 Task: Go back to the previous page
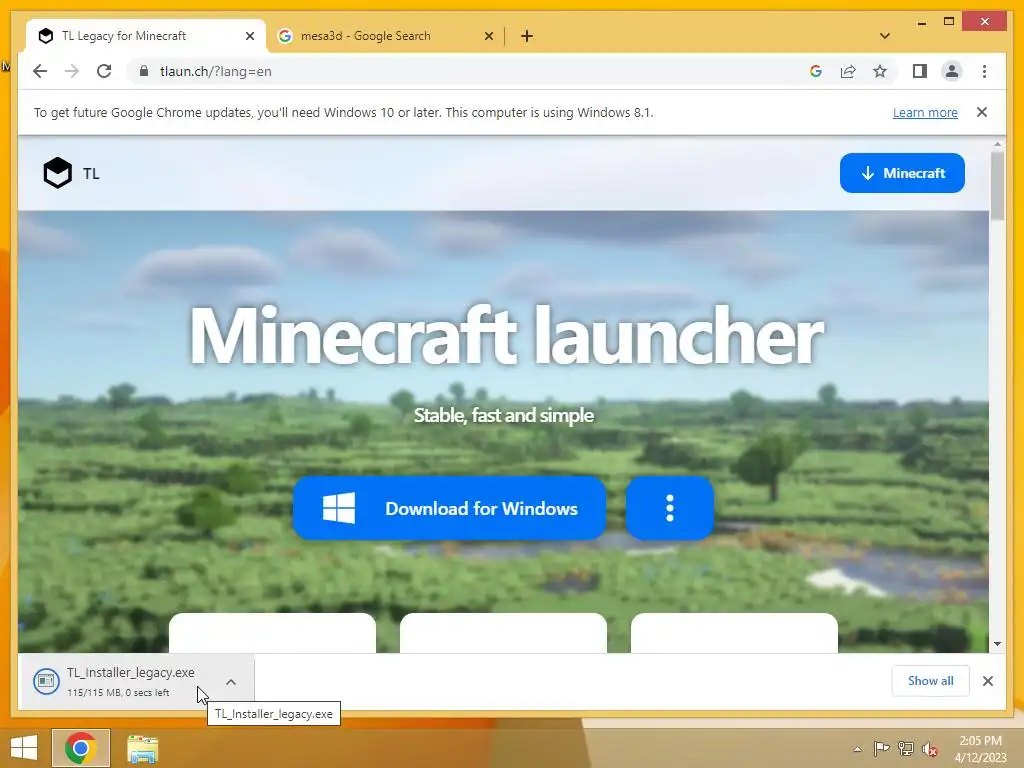pyautogui.click(x=40, y=71)
